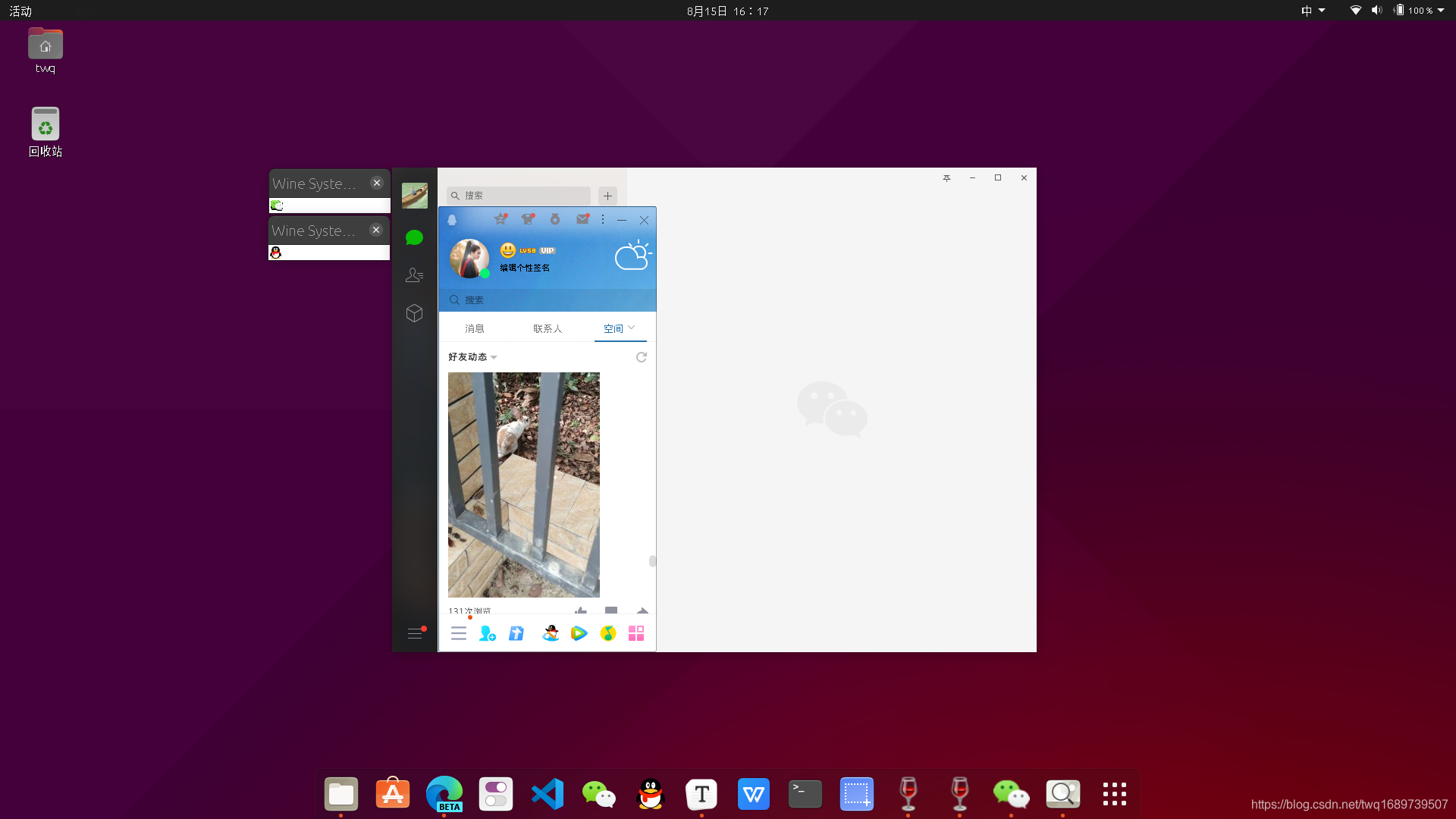Image resolution: width=1456 pixels, height=819 pixels.
Task: Pin the WeChat window on top
Action: (x=946, y=178)
